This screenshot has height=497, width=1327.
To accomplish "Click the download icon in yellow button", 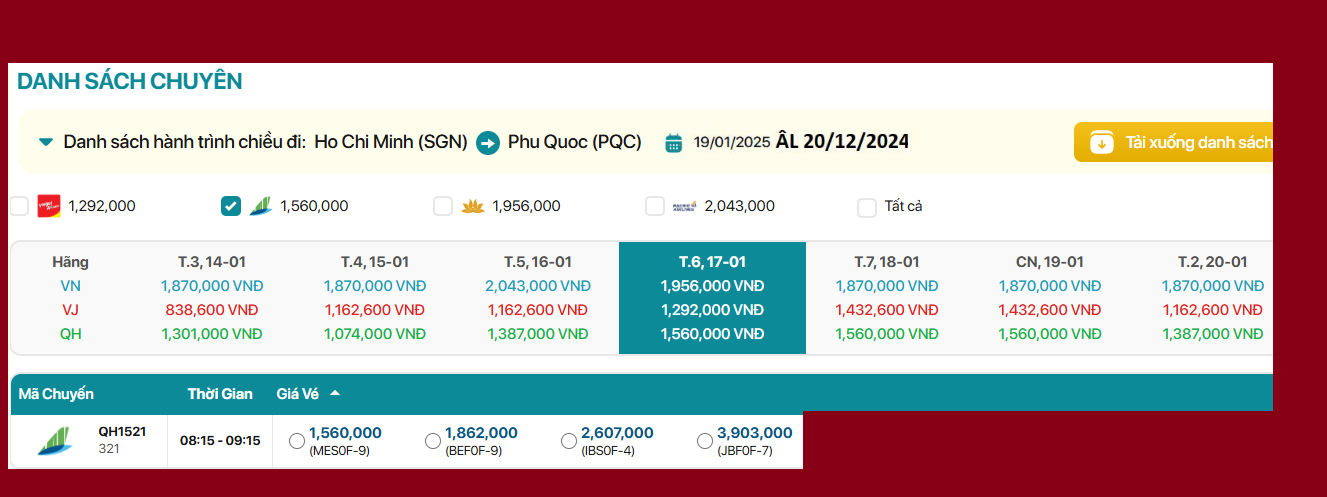I will point(1101,142).
